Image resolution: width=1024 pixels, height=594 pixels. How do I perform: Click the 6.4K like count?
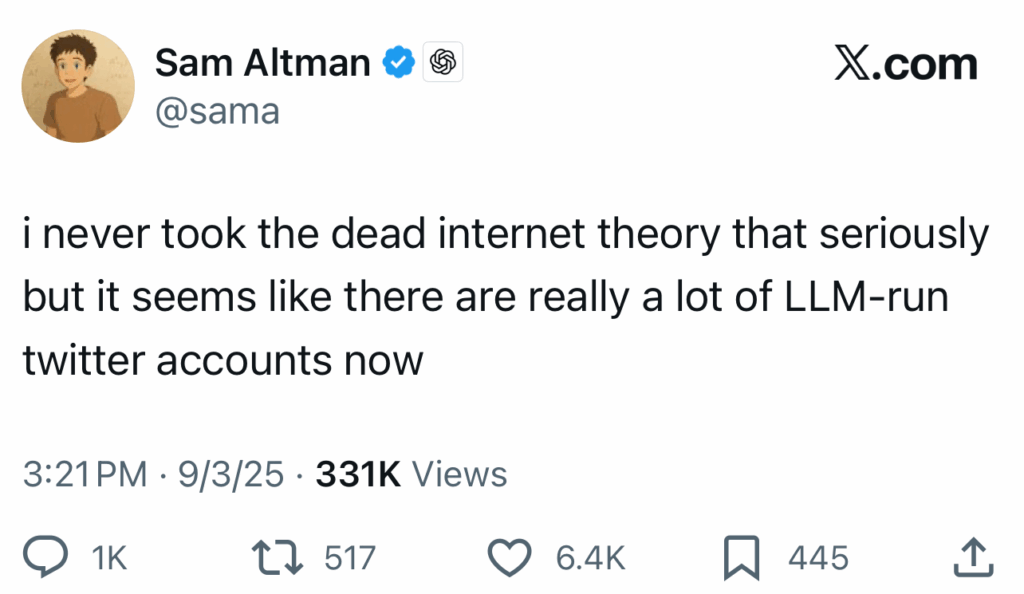pyautogui.click(x=588, y=556)
